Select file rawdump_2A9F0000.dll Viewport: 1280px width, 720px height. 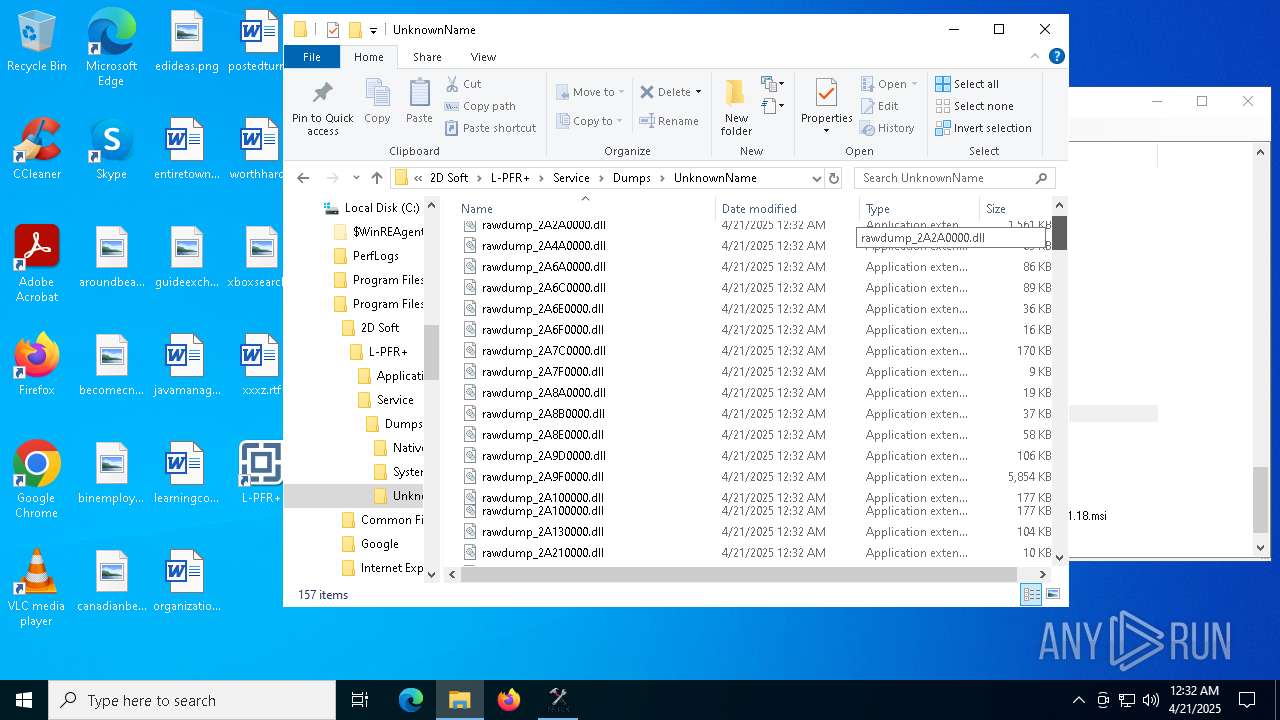pos(543,477)
